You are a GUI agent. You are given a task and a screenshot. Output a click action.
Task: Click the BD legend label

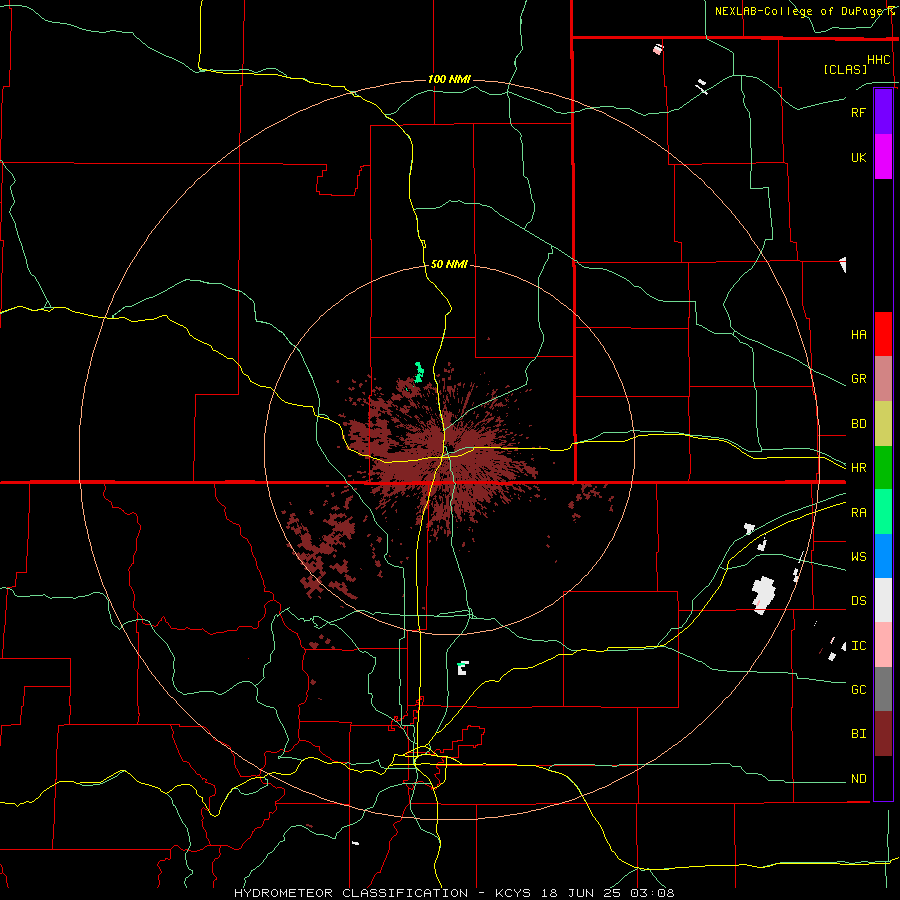click(x=858, y=424)
